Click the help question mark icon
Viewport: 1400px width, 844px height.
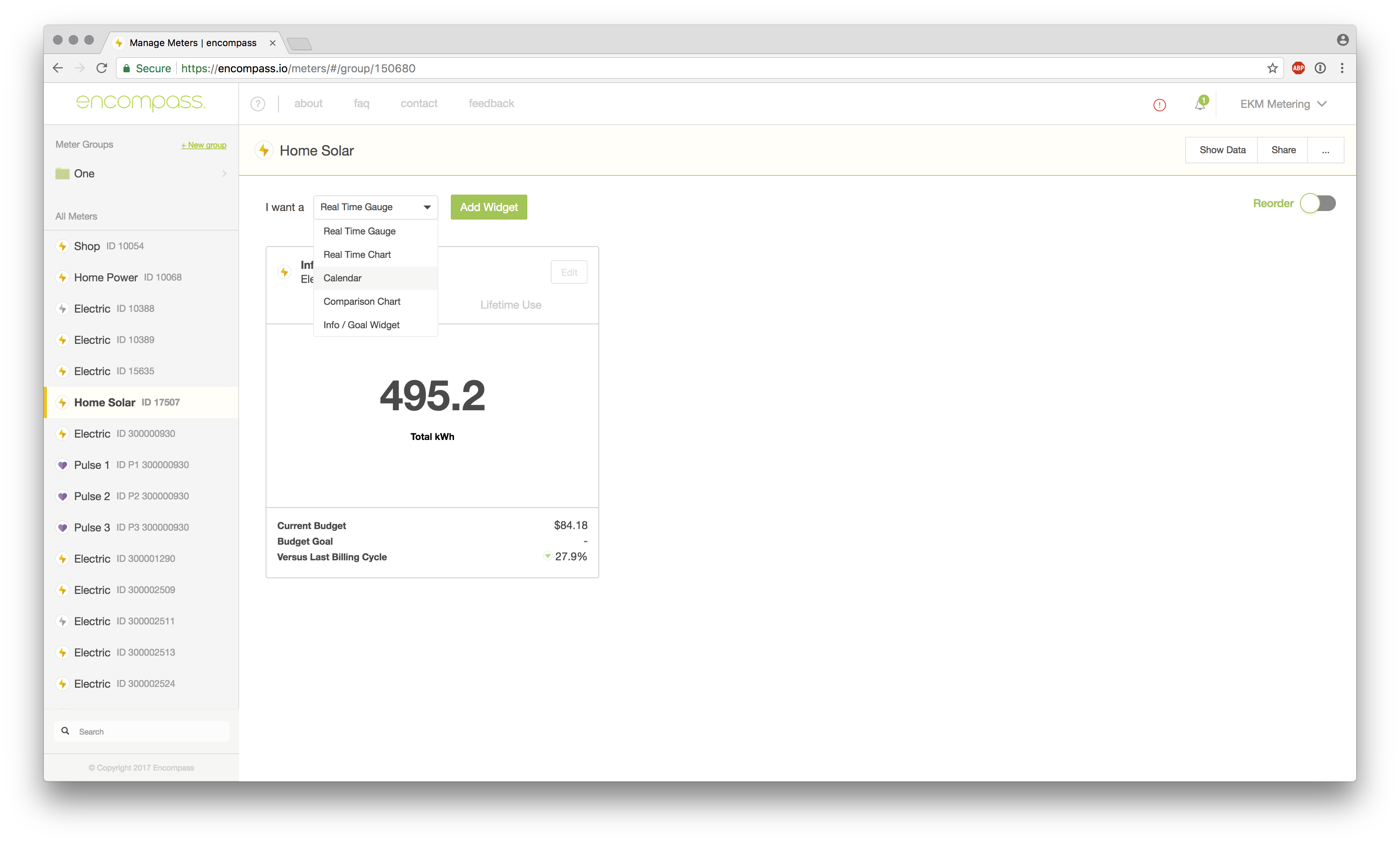(x=257, y=104)
